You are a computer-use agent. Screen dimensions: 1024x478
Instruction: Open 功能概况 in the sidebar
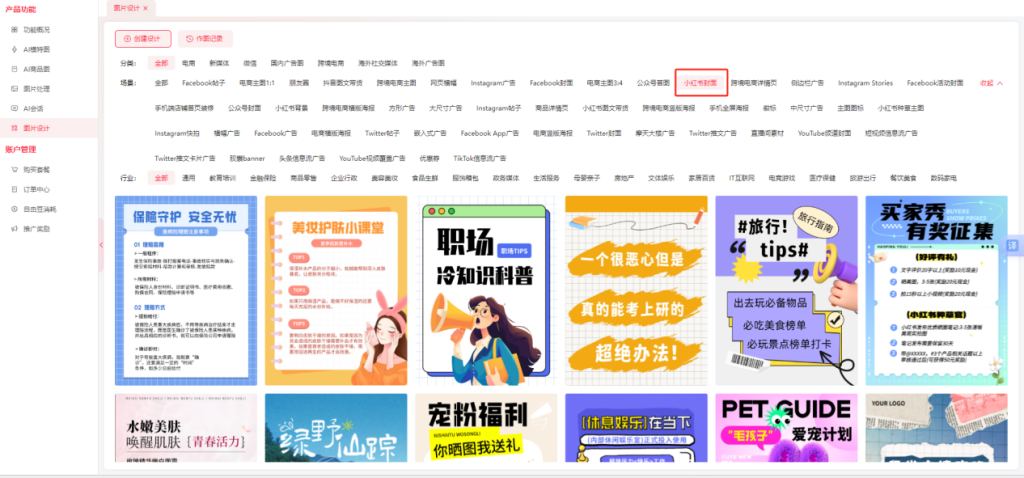(x=38, y=32)
